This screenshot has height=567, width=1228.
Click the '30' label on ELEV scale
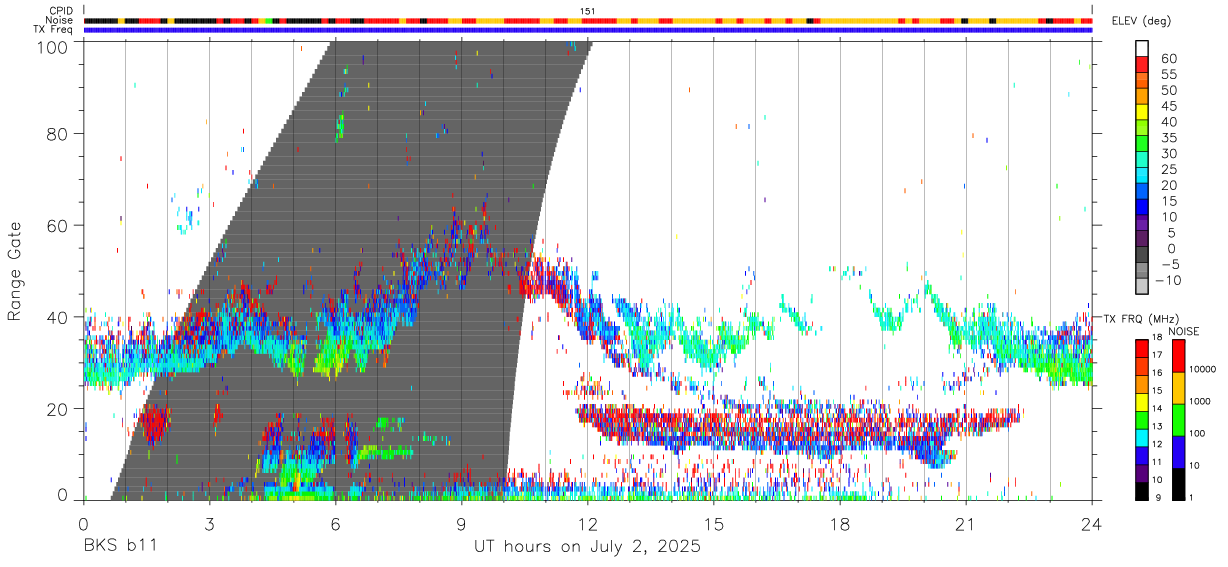click(1168, 153)
